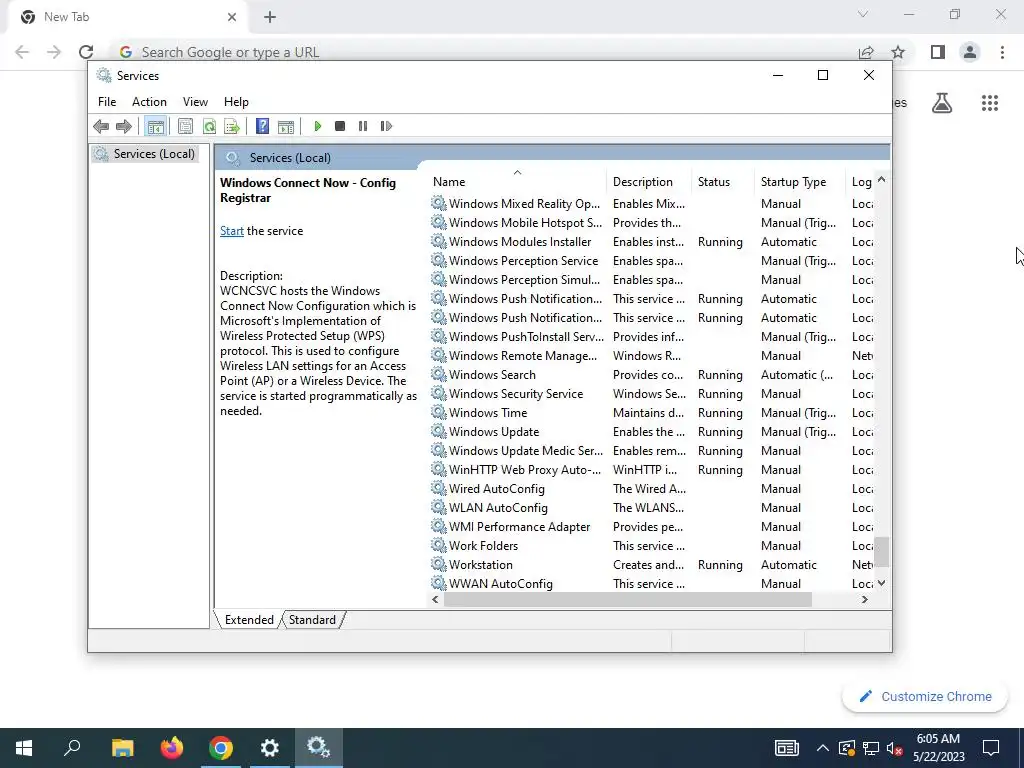This screenshot has height=768, width=1024.
Task: Click the Start the service link
Action: tap(232, 231)
